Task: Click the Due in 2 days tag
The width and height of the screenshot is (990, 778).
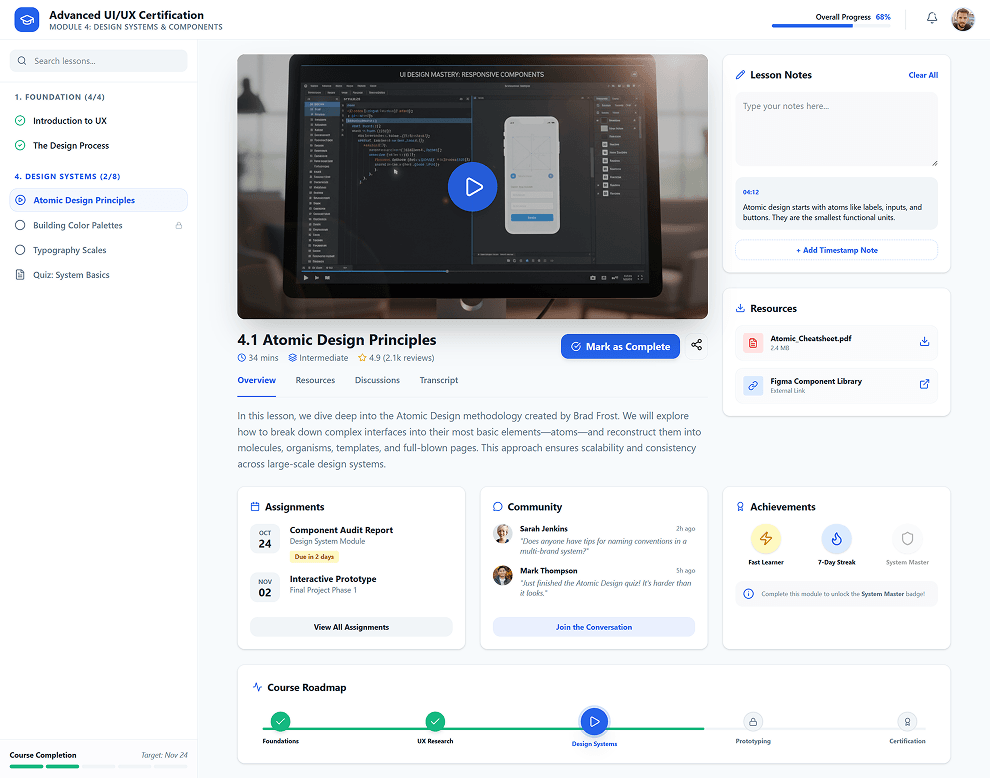Action: 314,556
